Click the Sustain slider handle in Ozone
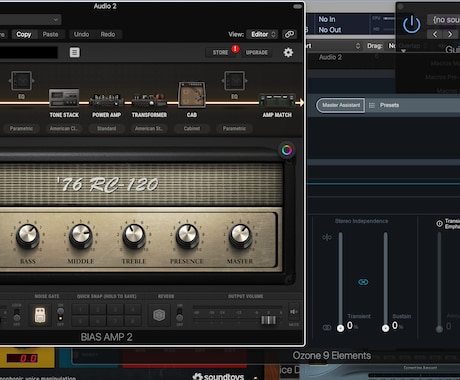This screenshot has width=460, height=380. tap(385, 328)
